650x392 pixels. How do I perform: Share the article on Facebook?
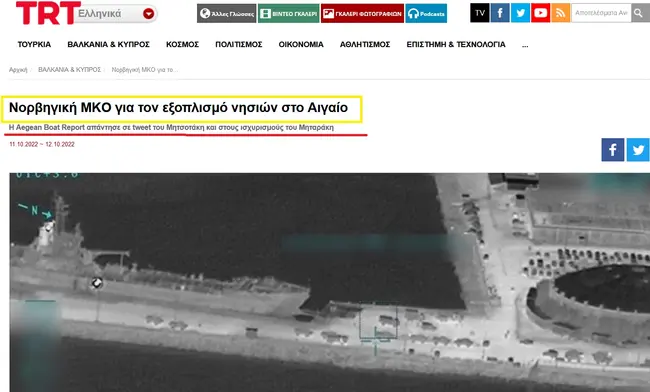tap(613, 150)
